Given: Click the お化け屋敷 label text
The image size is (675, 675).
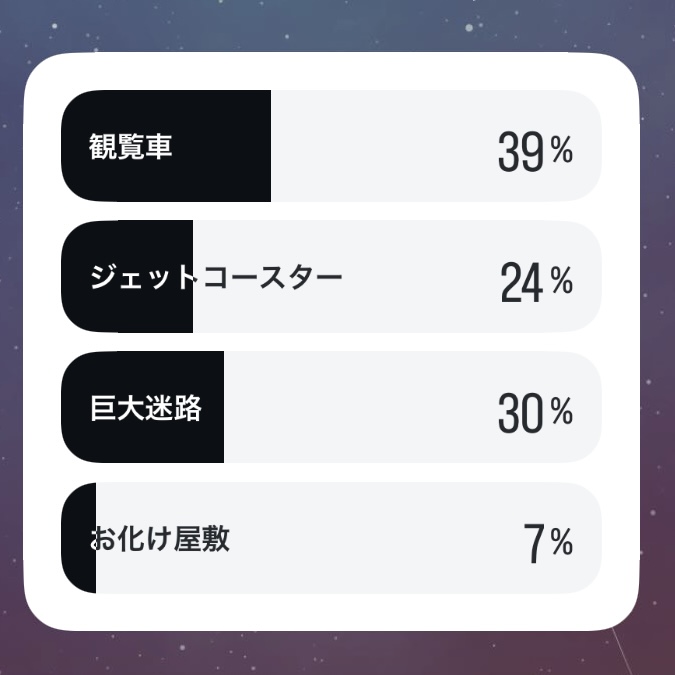Looking at the screenshot, I should coord(160,539).
